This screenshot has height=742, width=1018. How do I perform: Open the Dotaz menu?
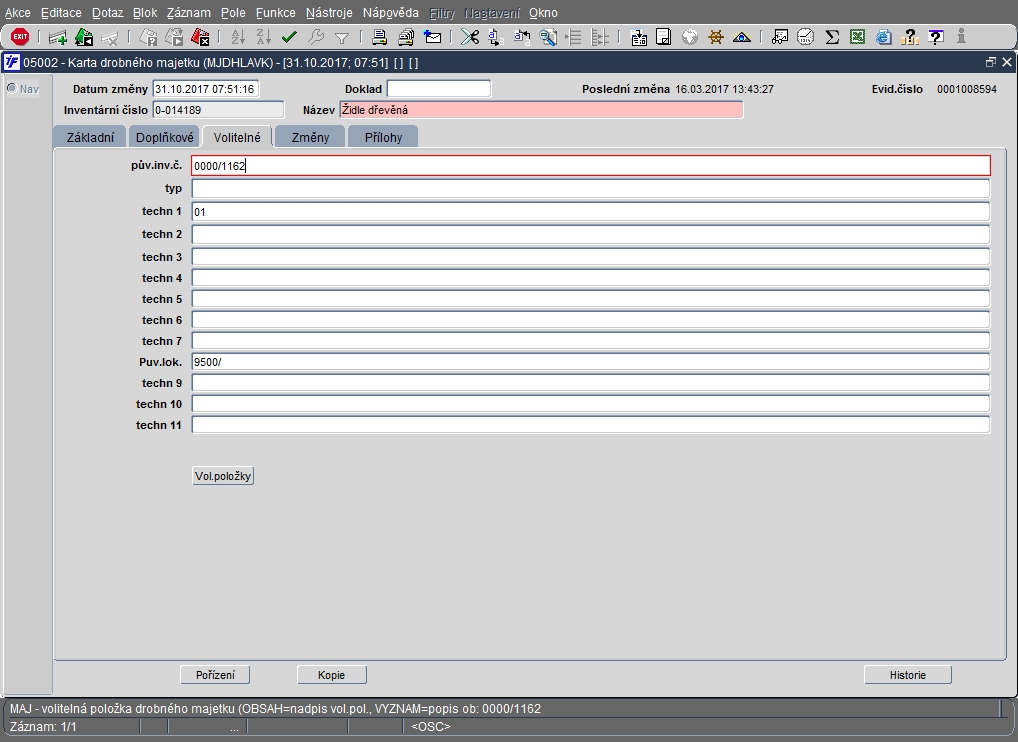click(108, 13)
